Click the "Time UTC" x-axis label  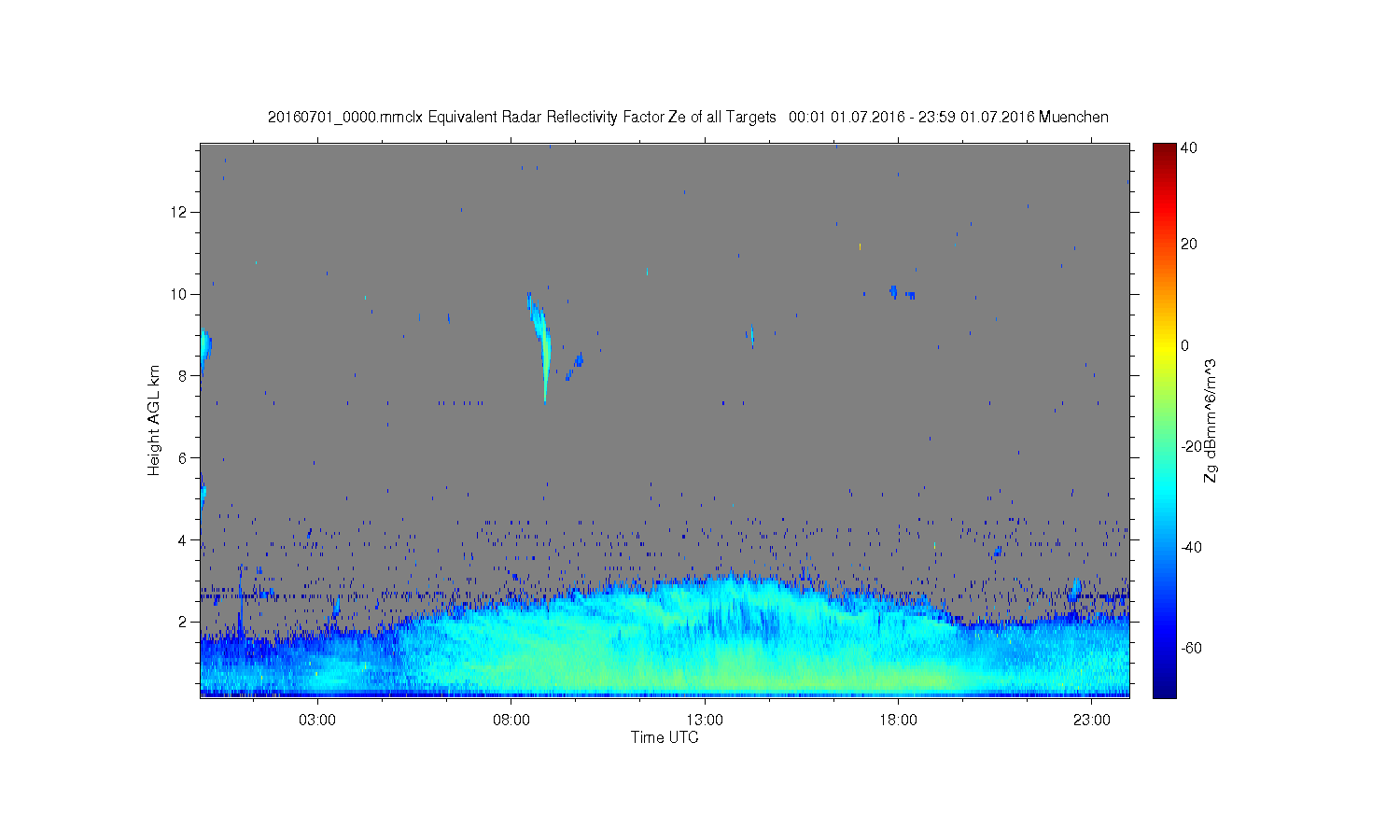pos(665,737)
